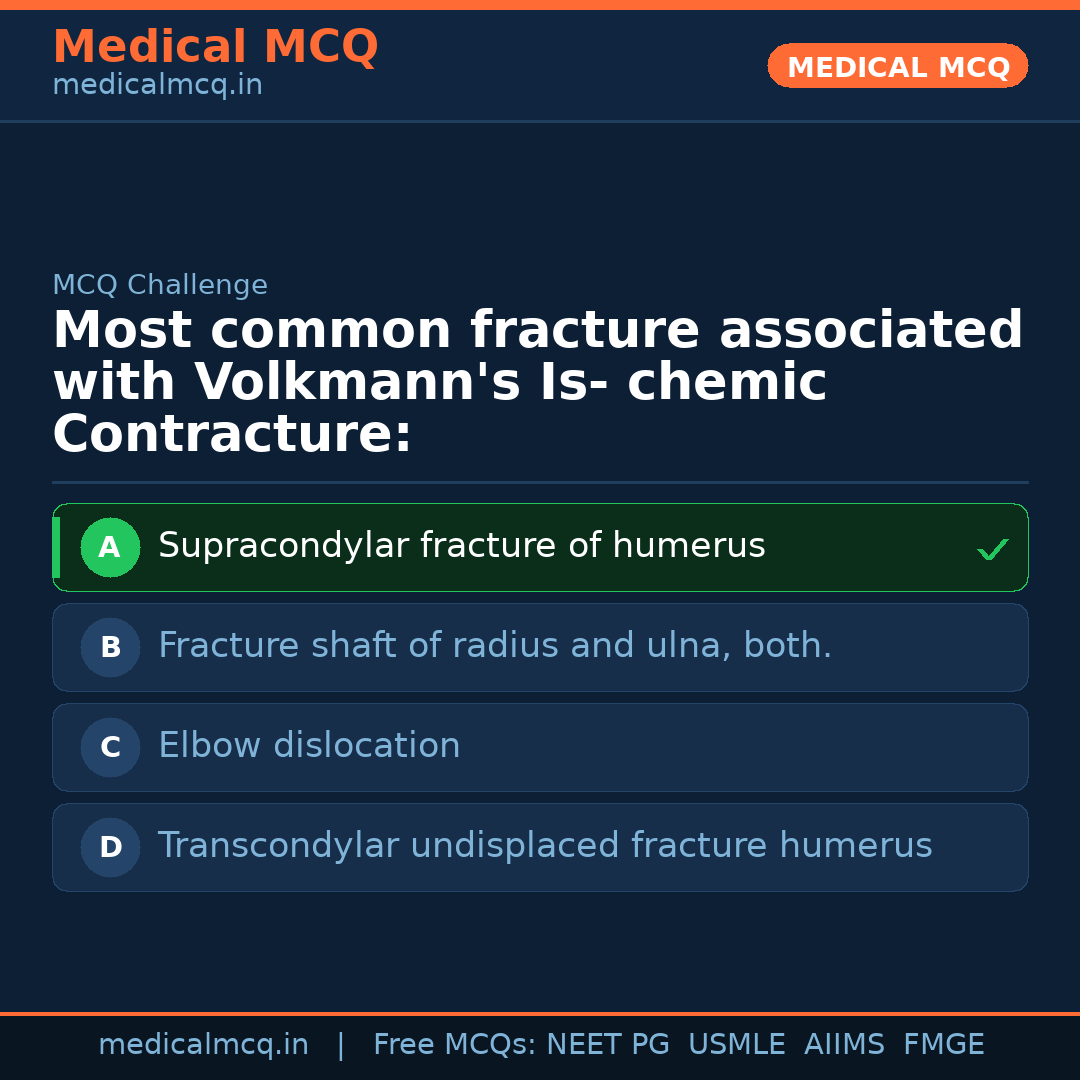Click the green A option circle

coord(110,547)
